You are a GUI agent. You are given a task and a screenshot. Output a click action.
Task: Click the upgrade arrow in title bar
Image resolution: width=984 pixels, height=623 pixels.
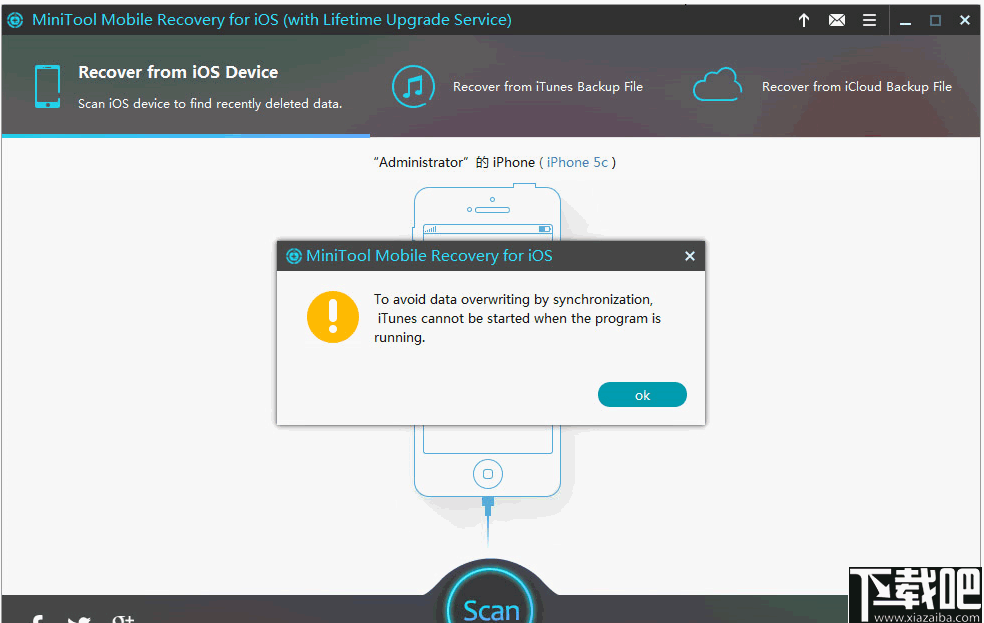pos(803,19)
